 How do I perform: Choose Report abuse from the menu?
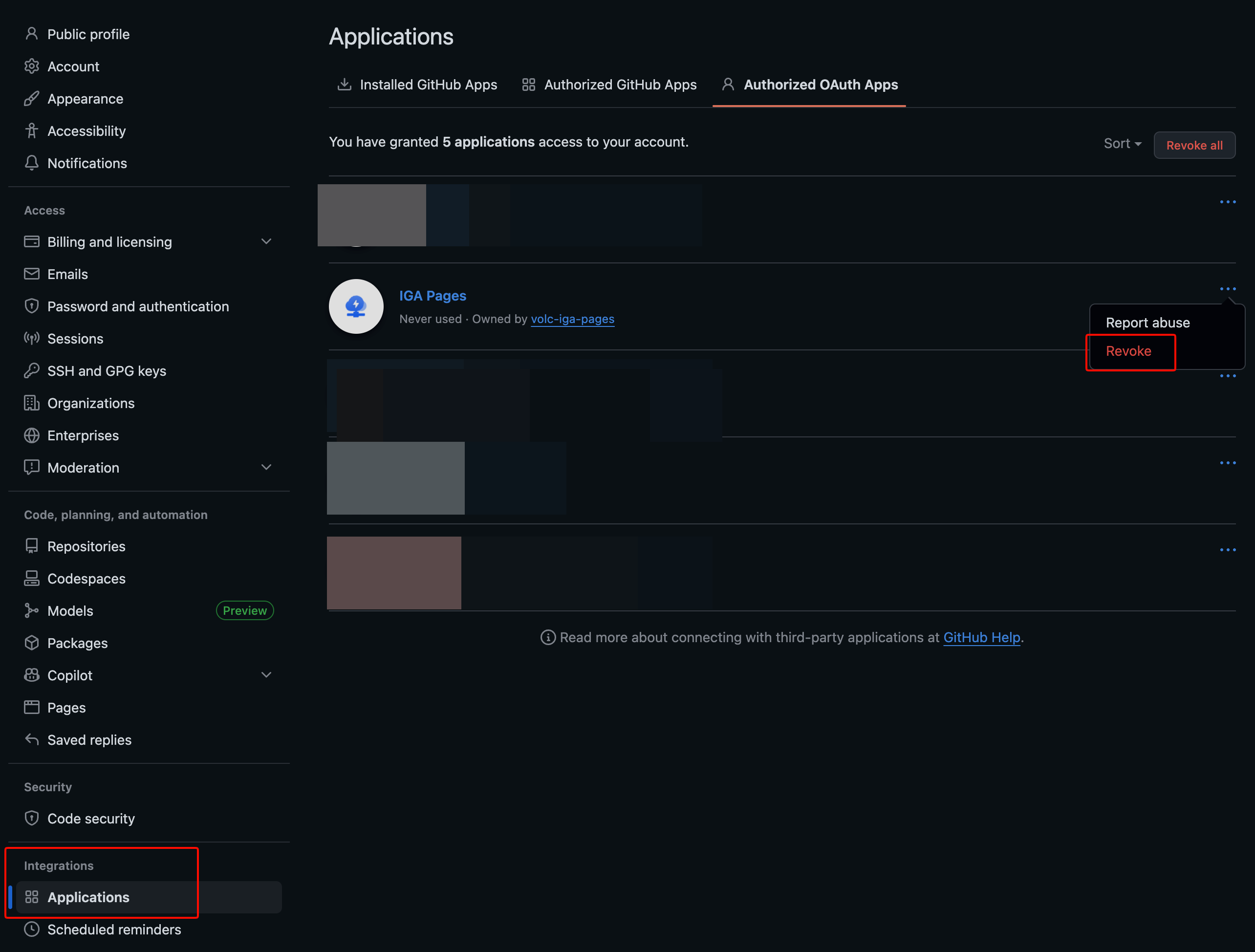(x=1148, y=323)
